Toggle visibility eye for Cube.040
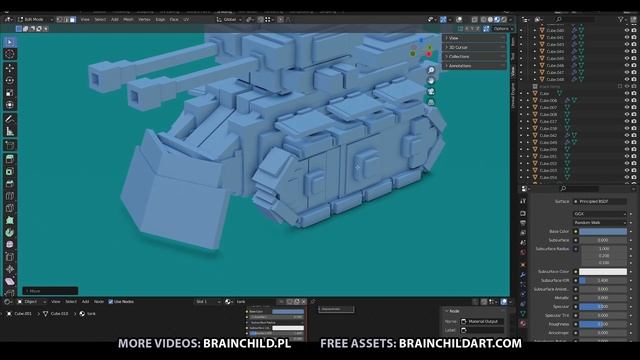Viewport: 640px width, 360px height. pos(627,30)
